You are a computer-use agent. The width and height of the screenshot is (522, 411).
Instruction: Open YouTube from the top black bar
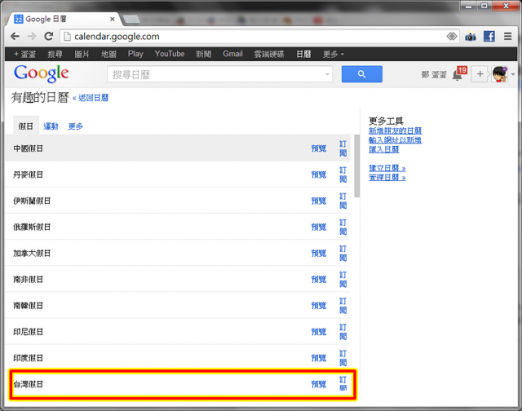[169, 54]
